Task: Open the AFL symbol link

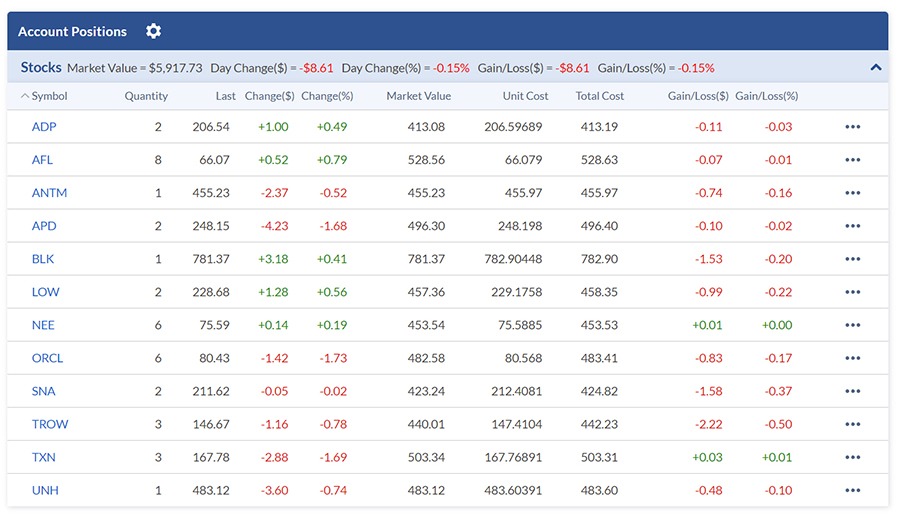Action: point(42,160)
